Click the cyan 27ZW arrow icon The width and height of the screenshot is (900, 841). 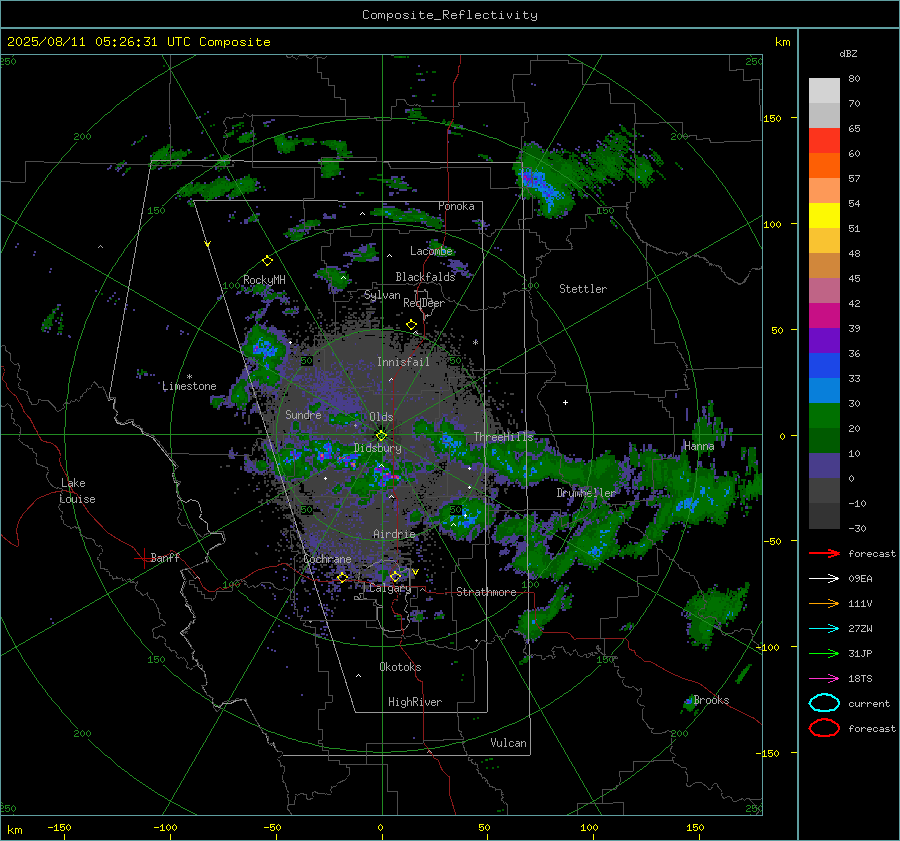pos(824,629)
